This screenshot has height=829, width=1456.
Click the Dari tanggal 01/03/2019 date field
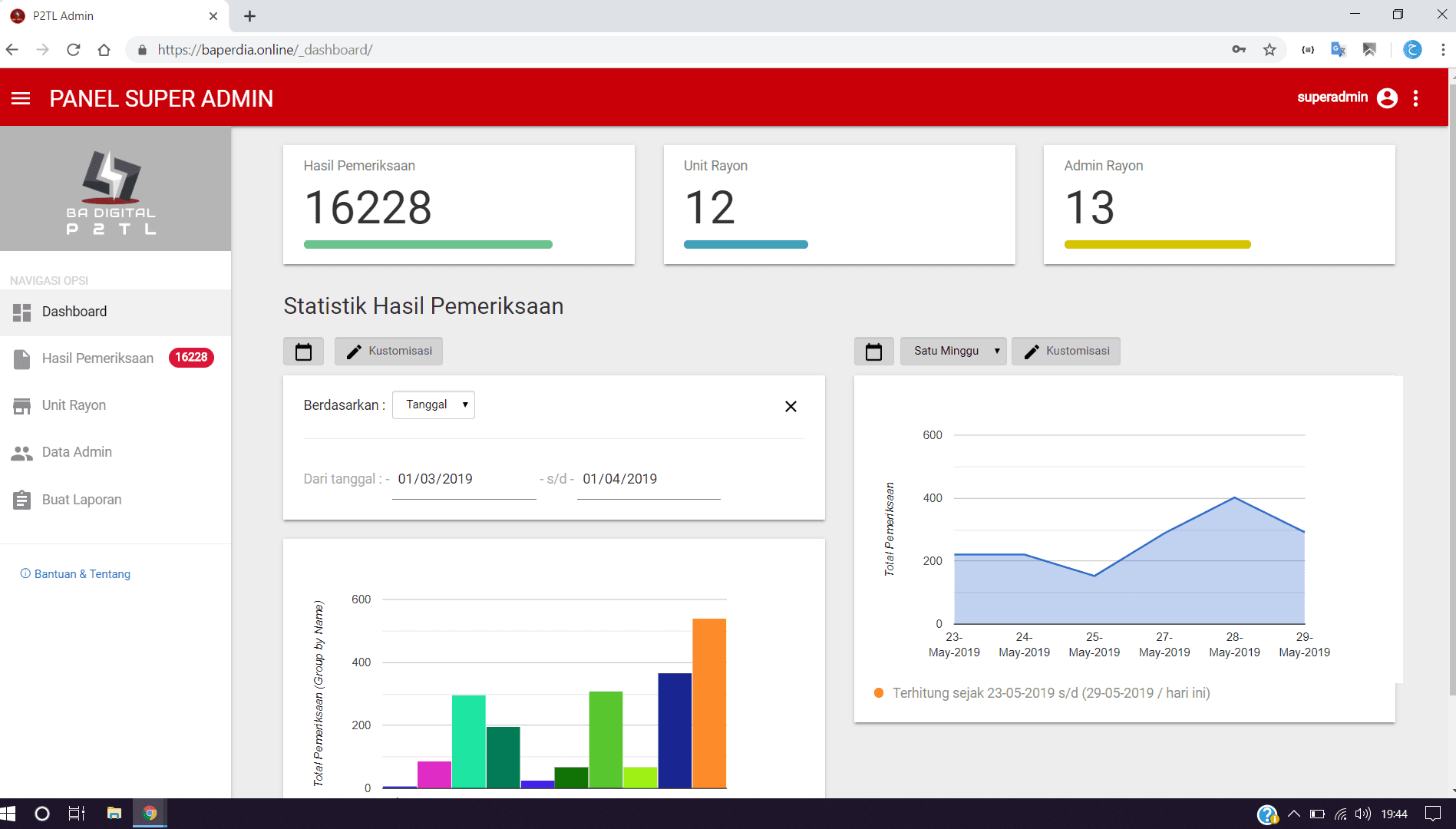464,480
